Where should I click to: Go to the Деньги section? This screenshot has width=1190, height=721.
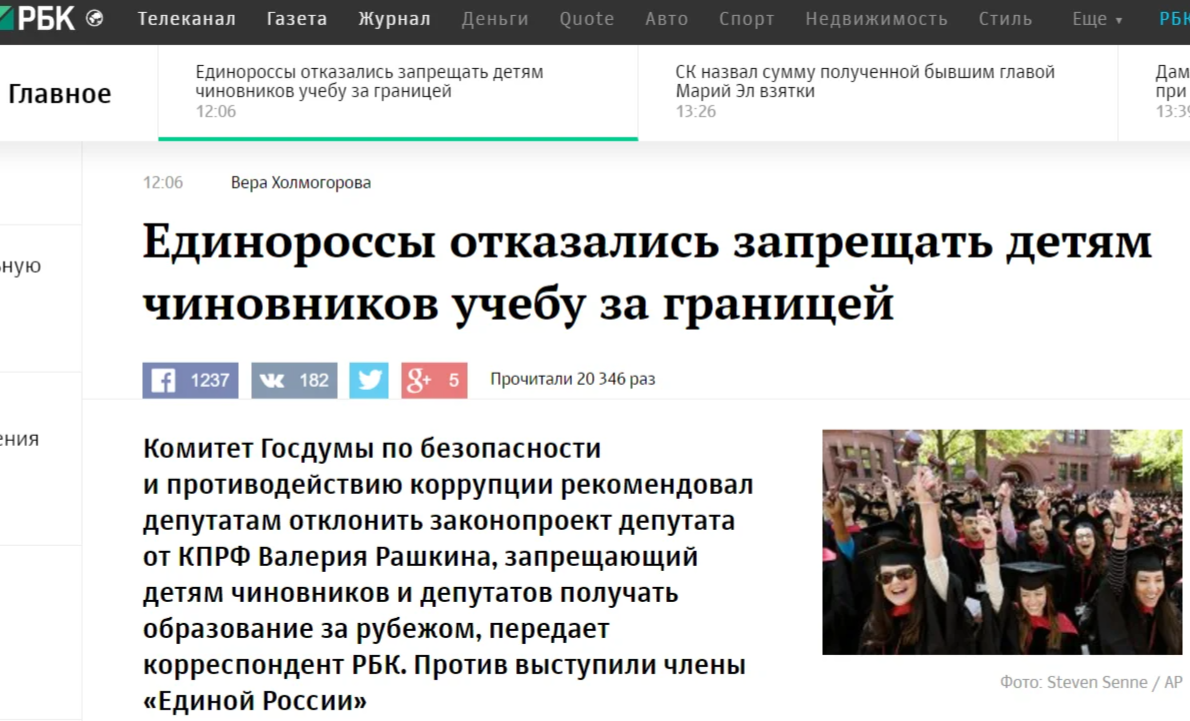pos(494,18)
